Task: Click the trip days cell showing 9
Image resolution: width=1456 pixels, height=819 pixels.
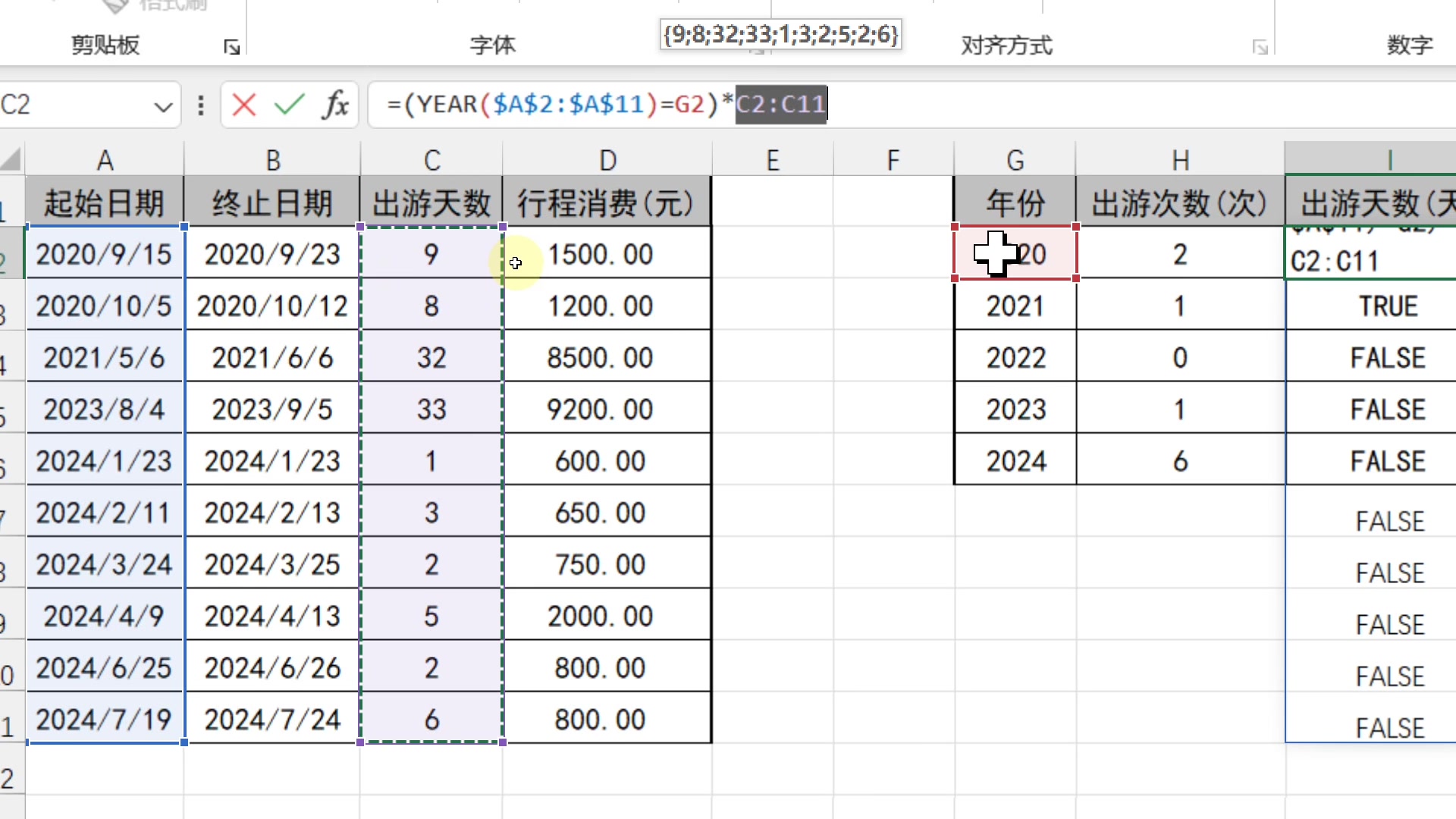Action: (431, 254)
